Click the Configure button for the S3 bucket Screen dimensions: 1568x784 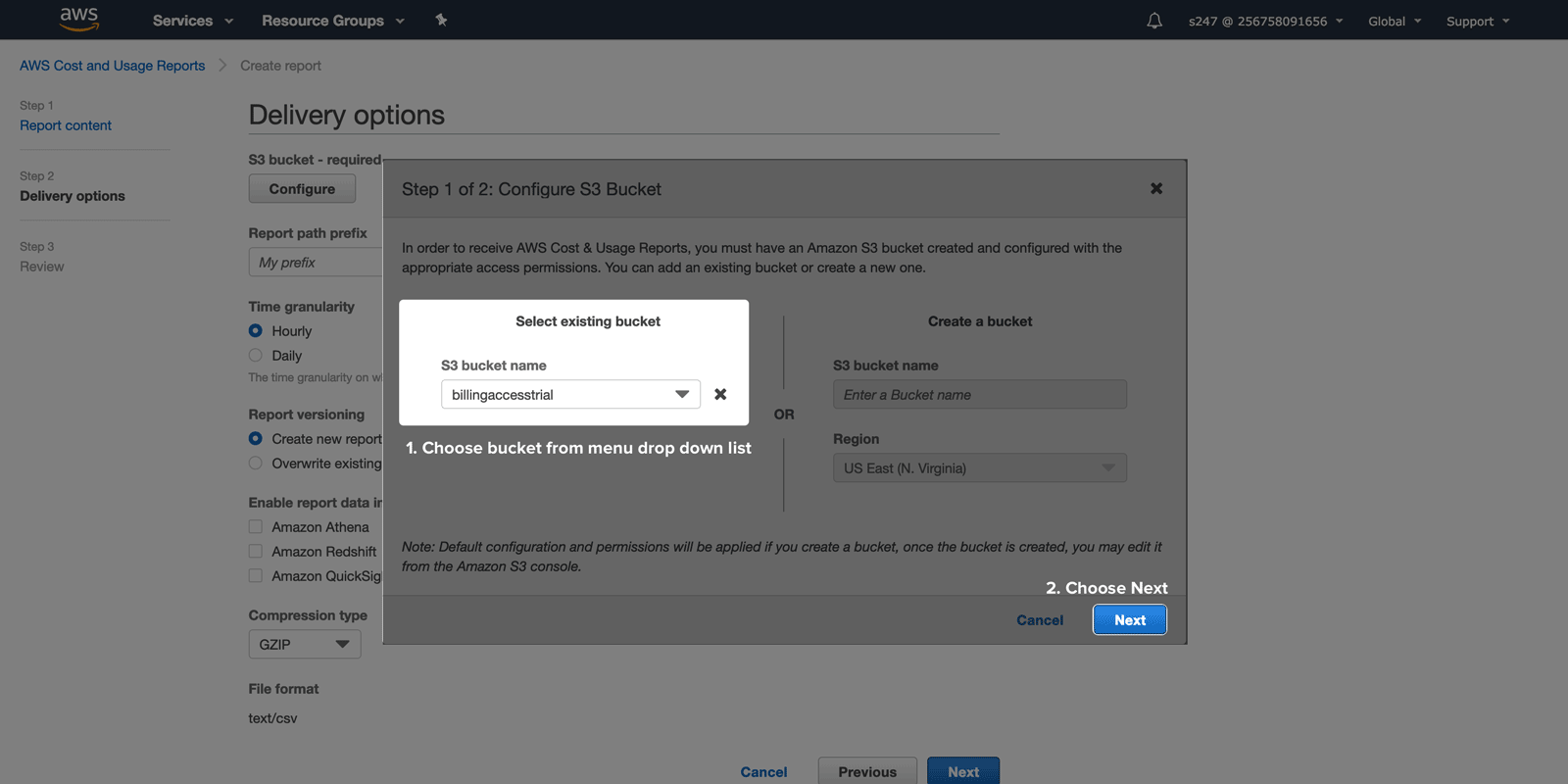302,188
